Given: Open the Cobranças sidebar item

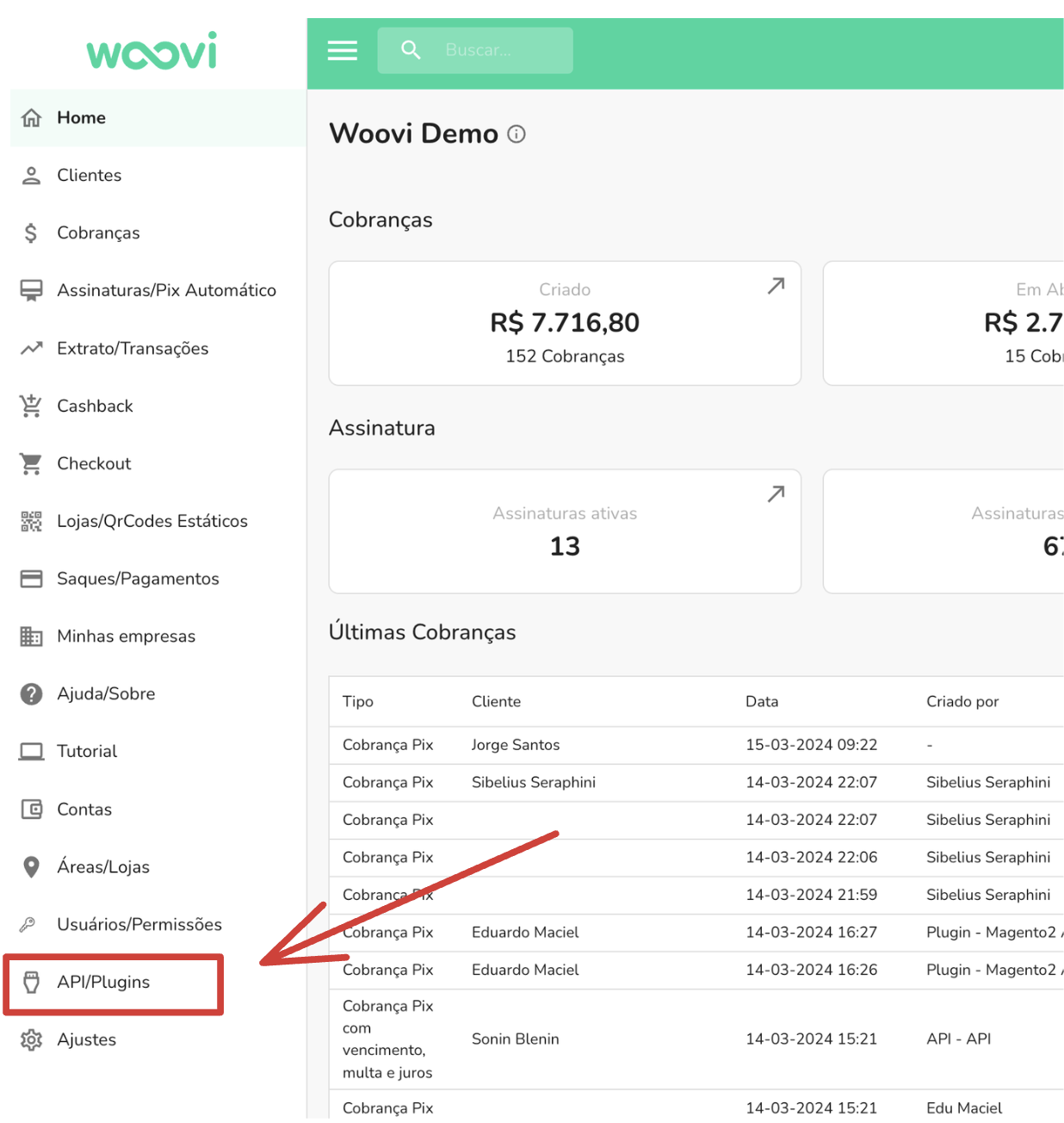Looking at the screenshot, I should tap(98, 233).
